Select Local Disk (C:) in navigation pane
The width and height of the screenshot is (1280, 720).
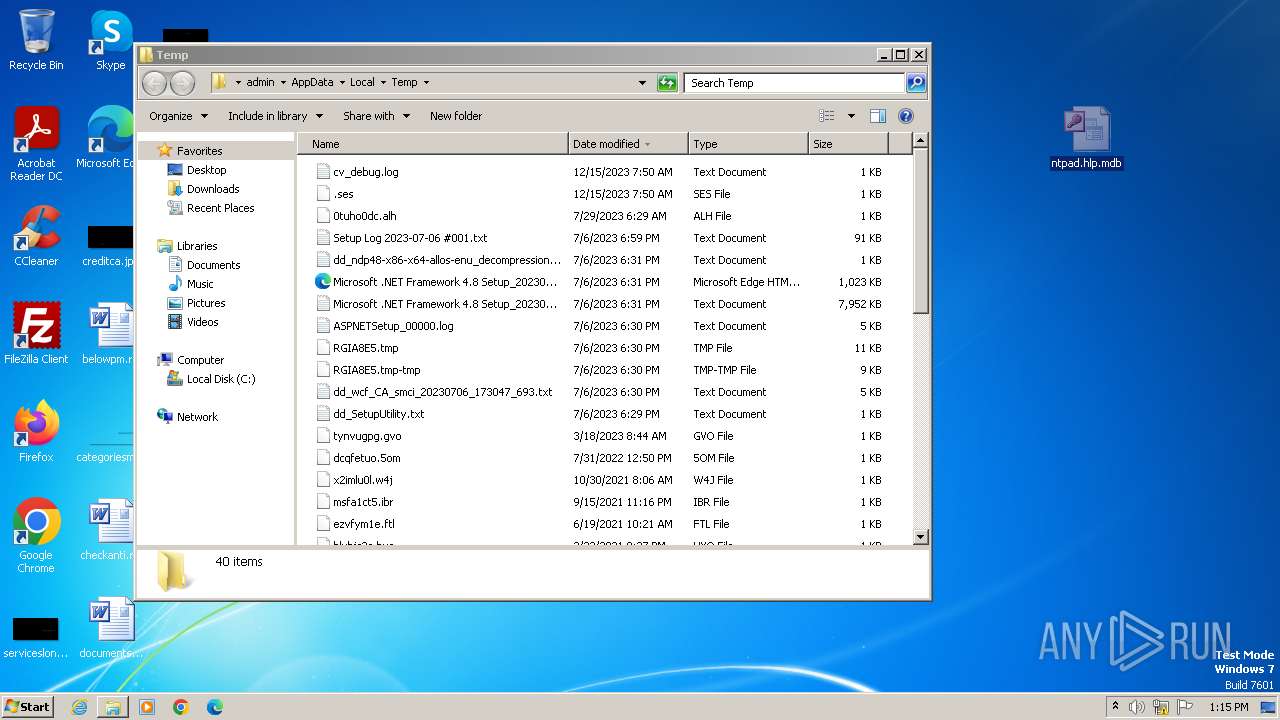point(220,379)
